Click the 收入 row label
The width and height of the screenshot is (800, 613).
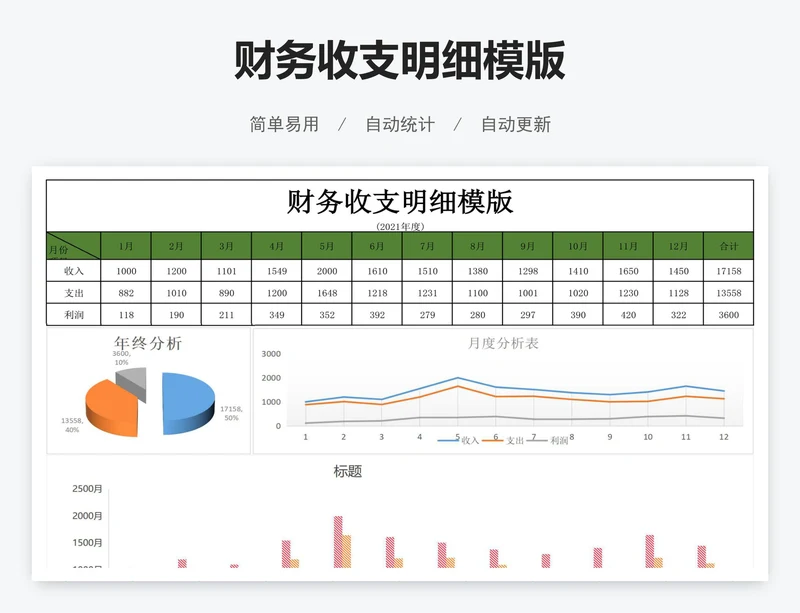point(73,271)
